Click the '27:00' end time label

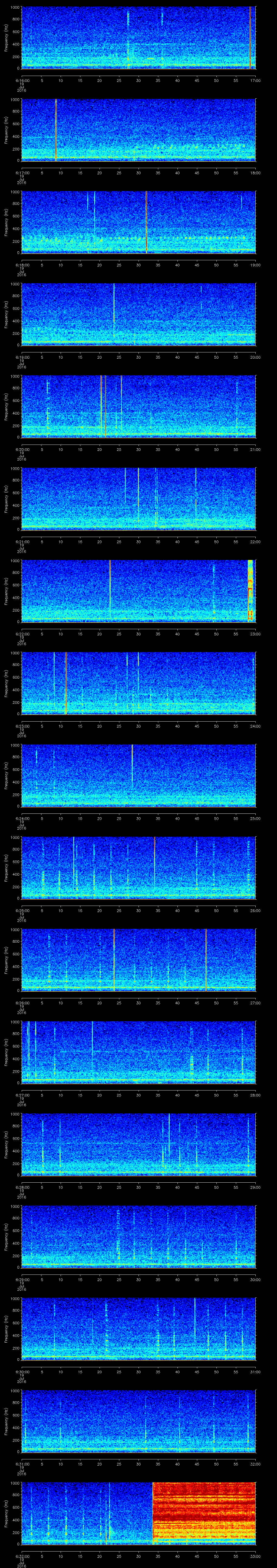pos(255,1003)
